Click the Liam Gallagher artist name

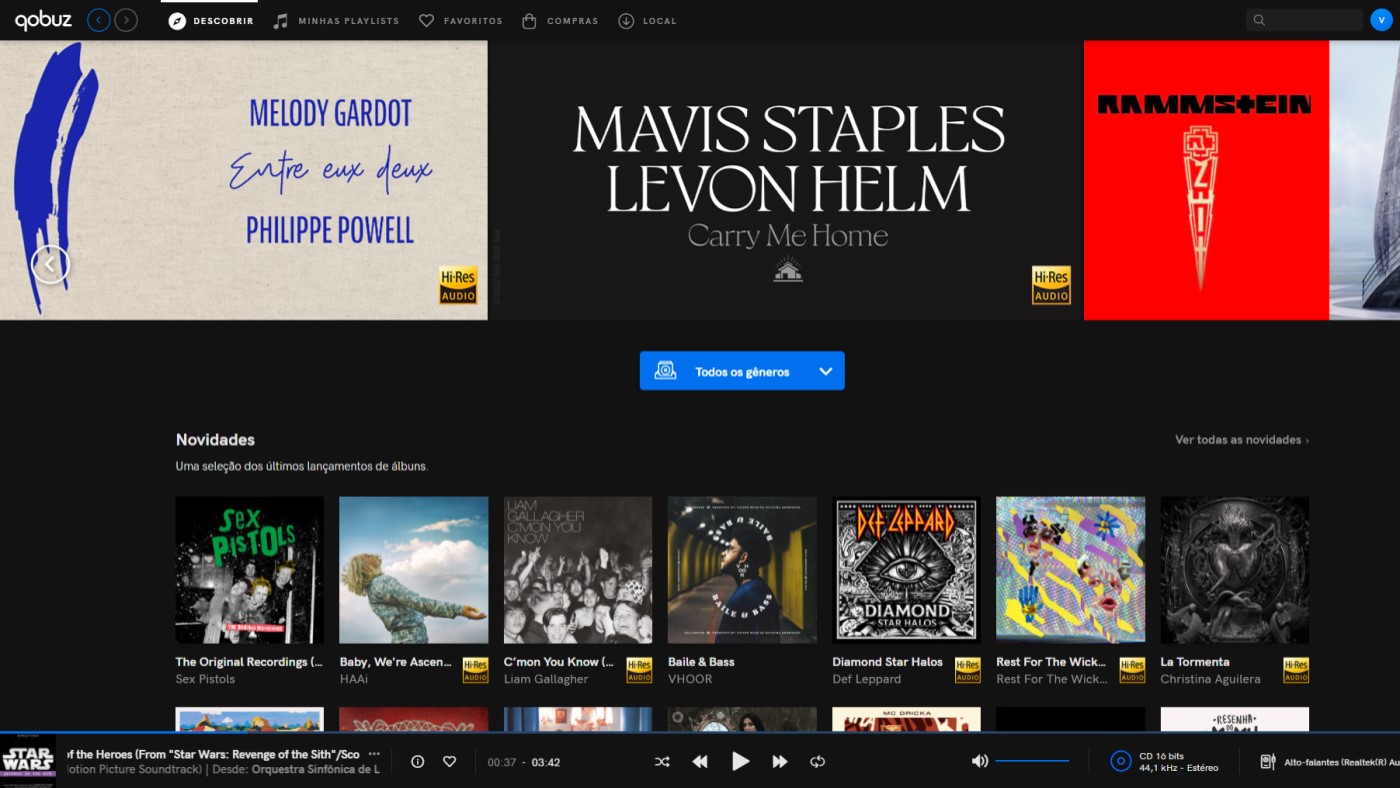546,679
